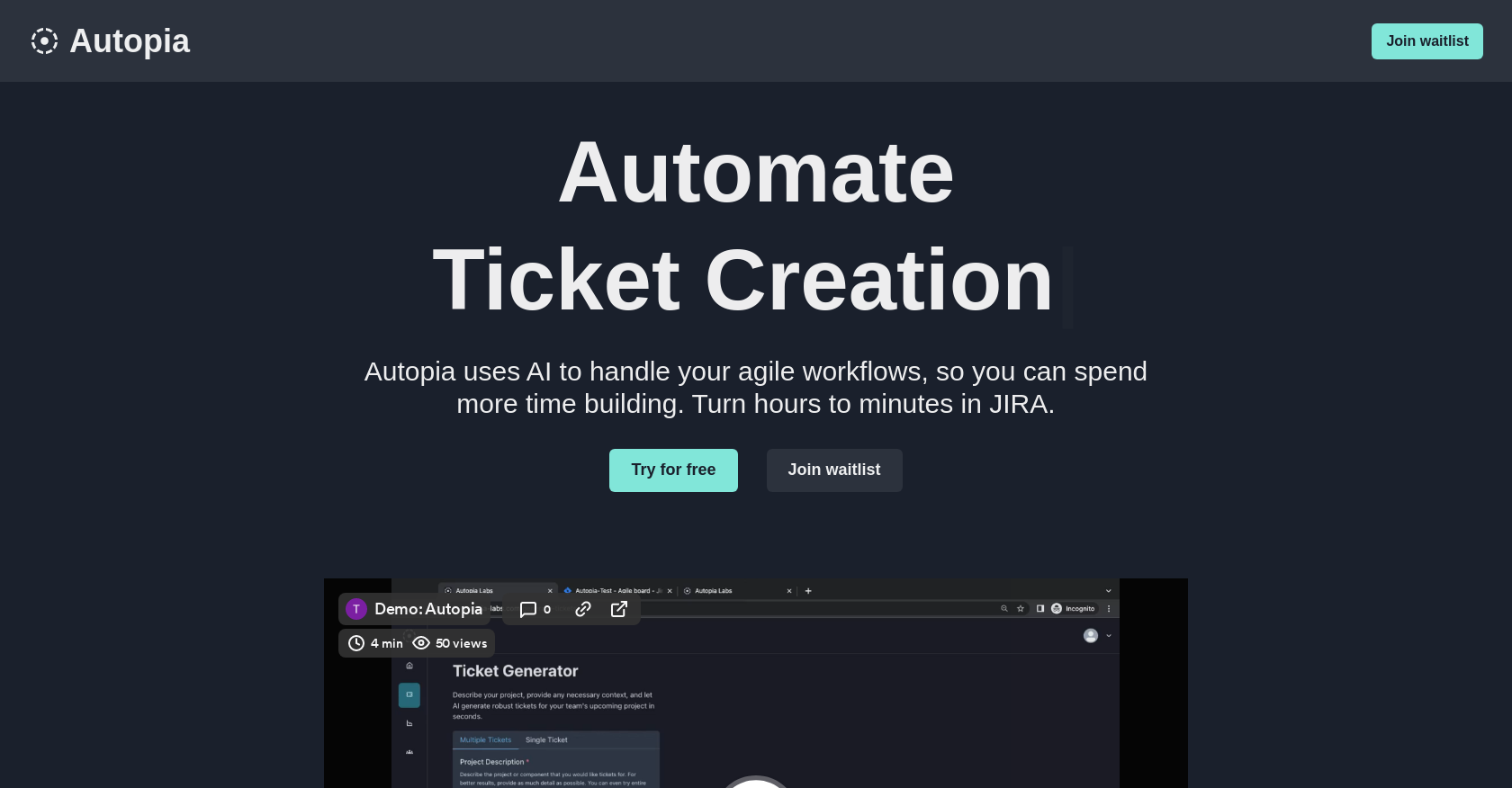Copy the video link via chain icon
Screen dimensions: 1512x788
[x=583, y=609]
